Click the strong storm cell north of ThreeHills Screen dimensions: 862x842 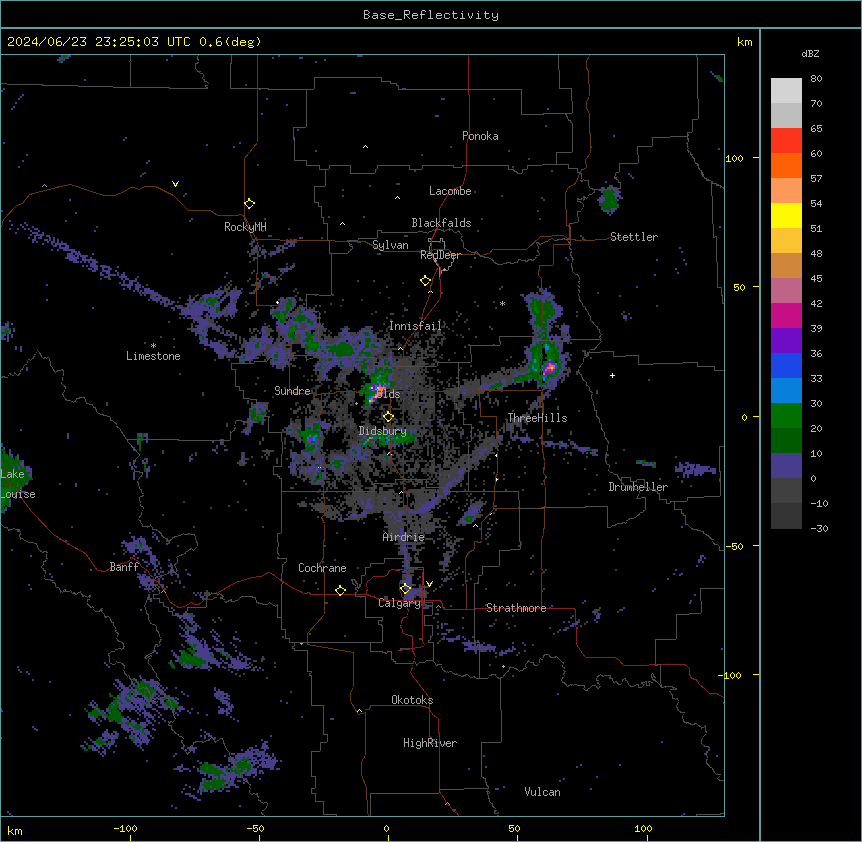[549, 367]
